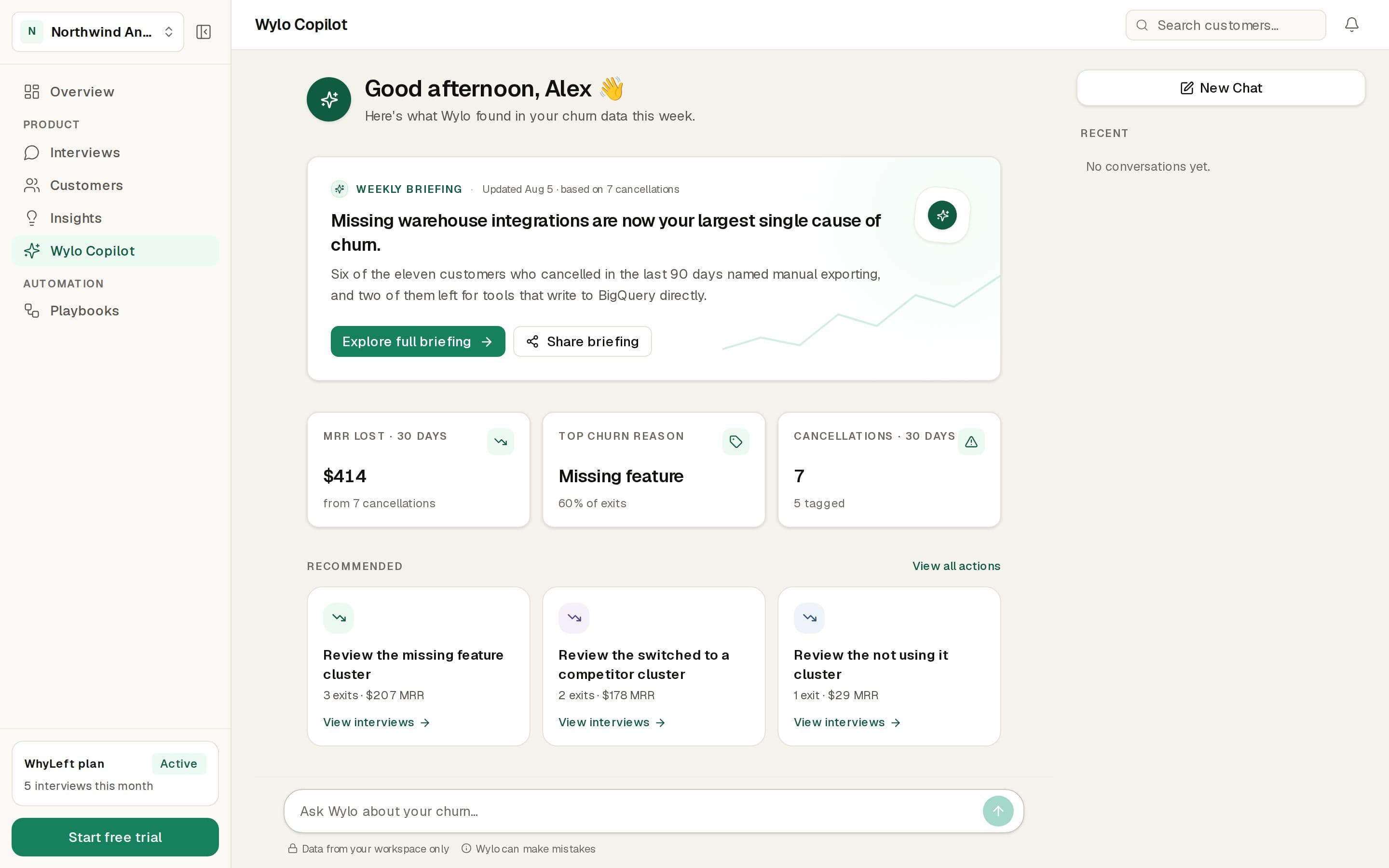Click the lock icon by workspace data note
1389x868 pixels.
pyautogui.click(x=293, y=849)
